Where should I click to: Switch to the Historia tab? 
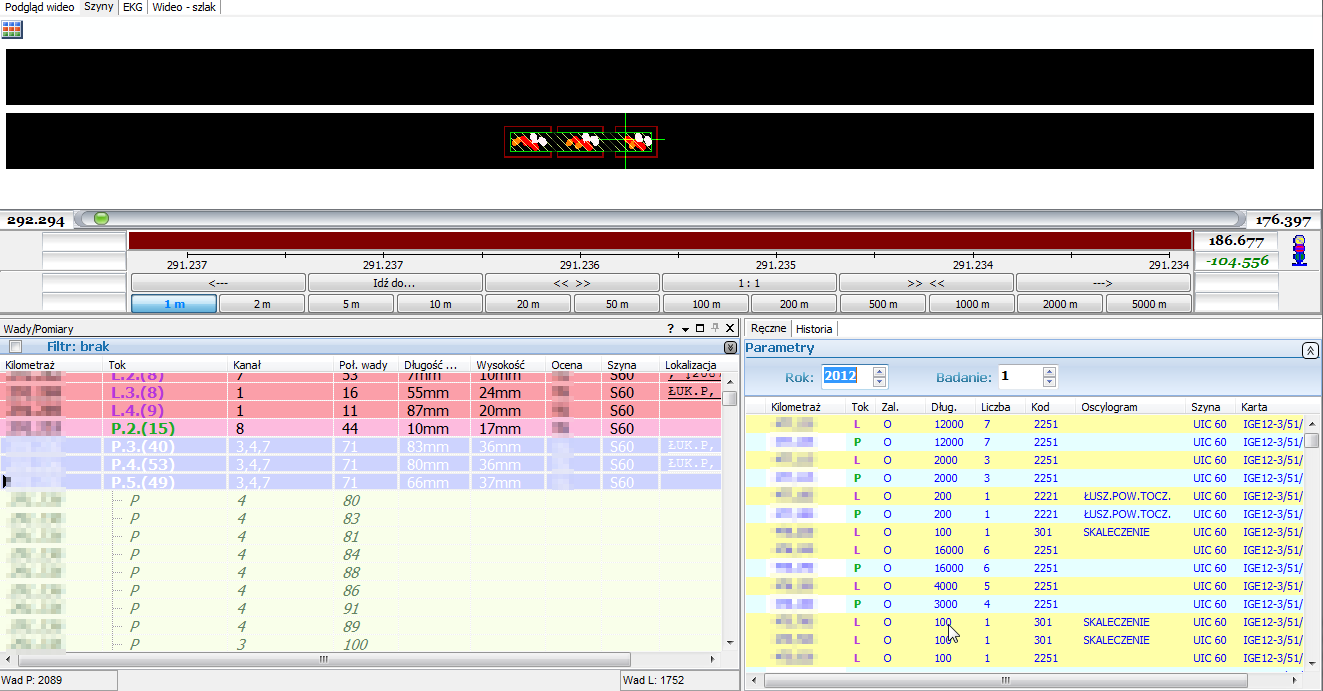click(813, 328)
